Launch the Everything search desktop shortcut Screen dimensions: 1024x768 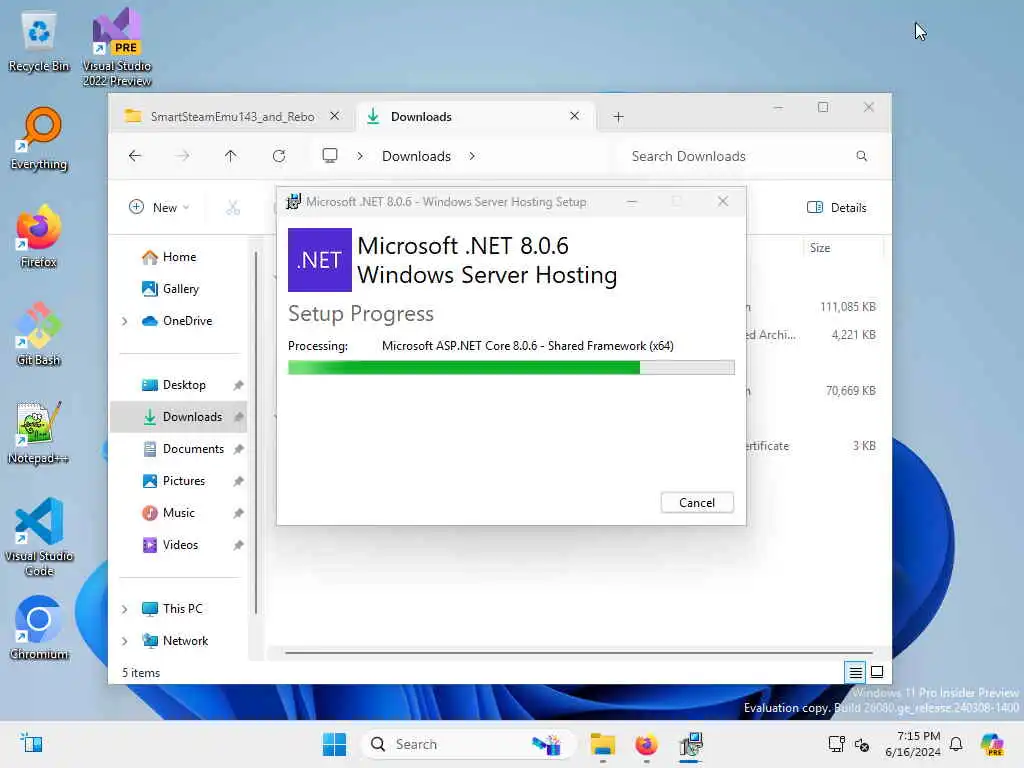point(39,138)
